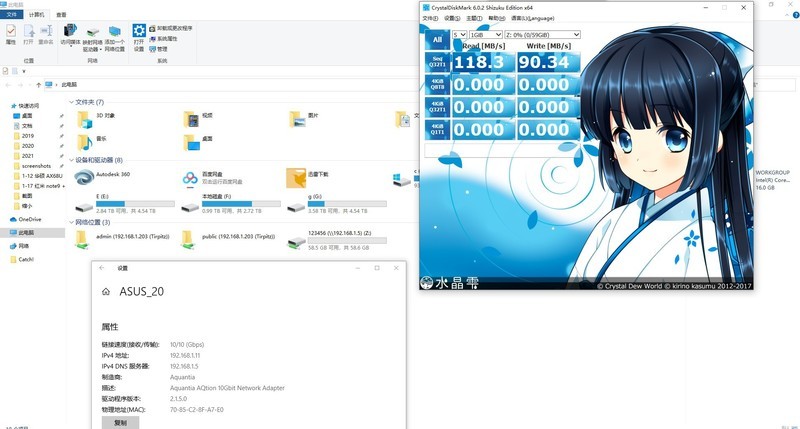Collapse the 文件夹 (7) group
This screenshot has width=800, height=429.
pyautogui.click(x=71, y=102)
